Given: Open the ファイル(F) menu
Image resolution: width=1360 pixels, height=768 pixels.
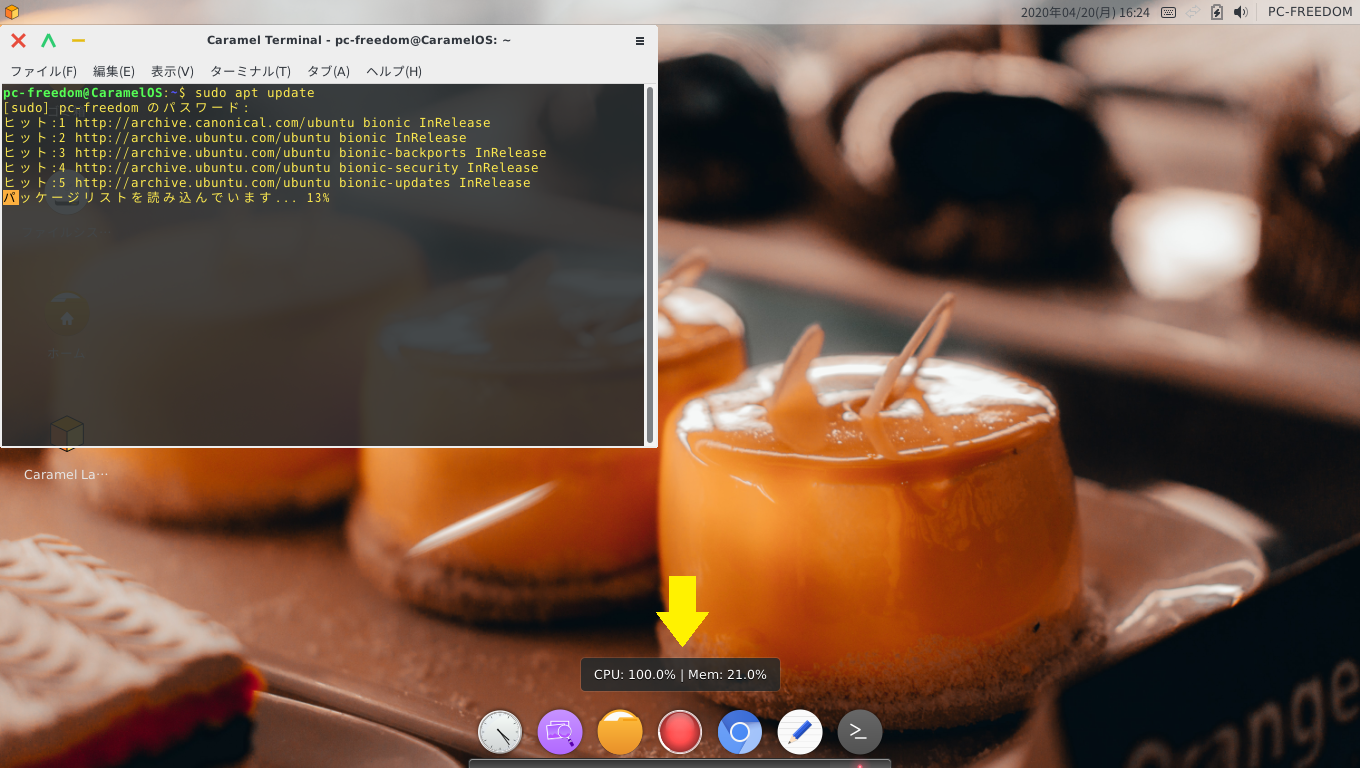Looking at the screenshot, I should coord(43,71).
